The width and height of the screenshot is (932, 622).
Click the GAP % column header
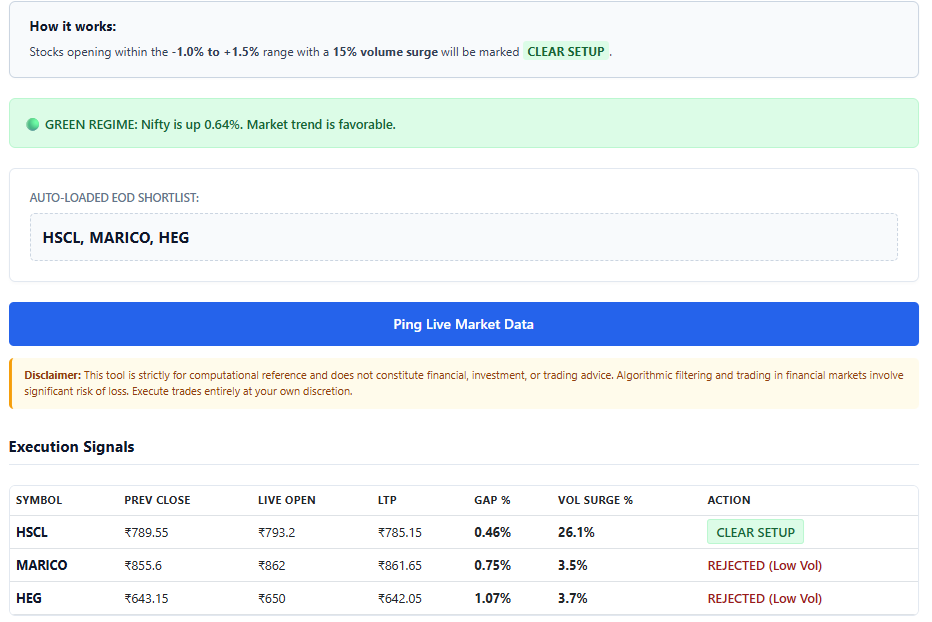[x=492, y=500]
